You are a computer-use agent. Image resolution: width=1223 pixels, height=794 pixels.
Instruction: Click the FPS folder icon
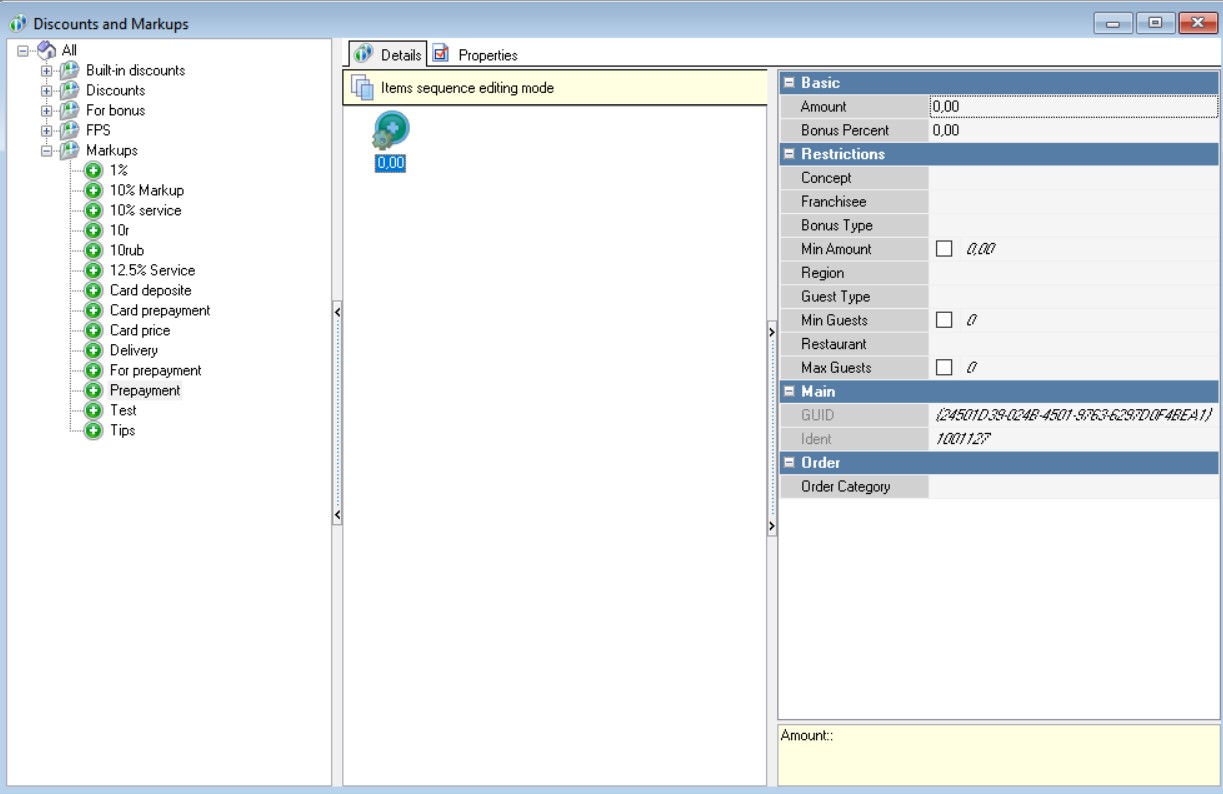tap(69, 131)
